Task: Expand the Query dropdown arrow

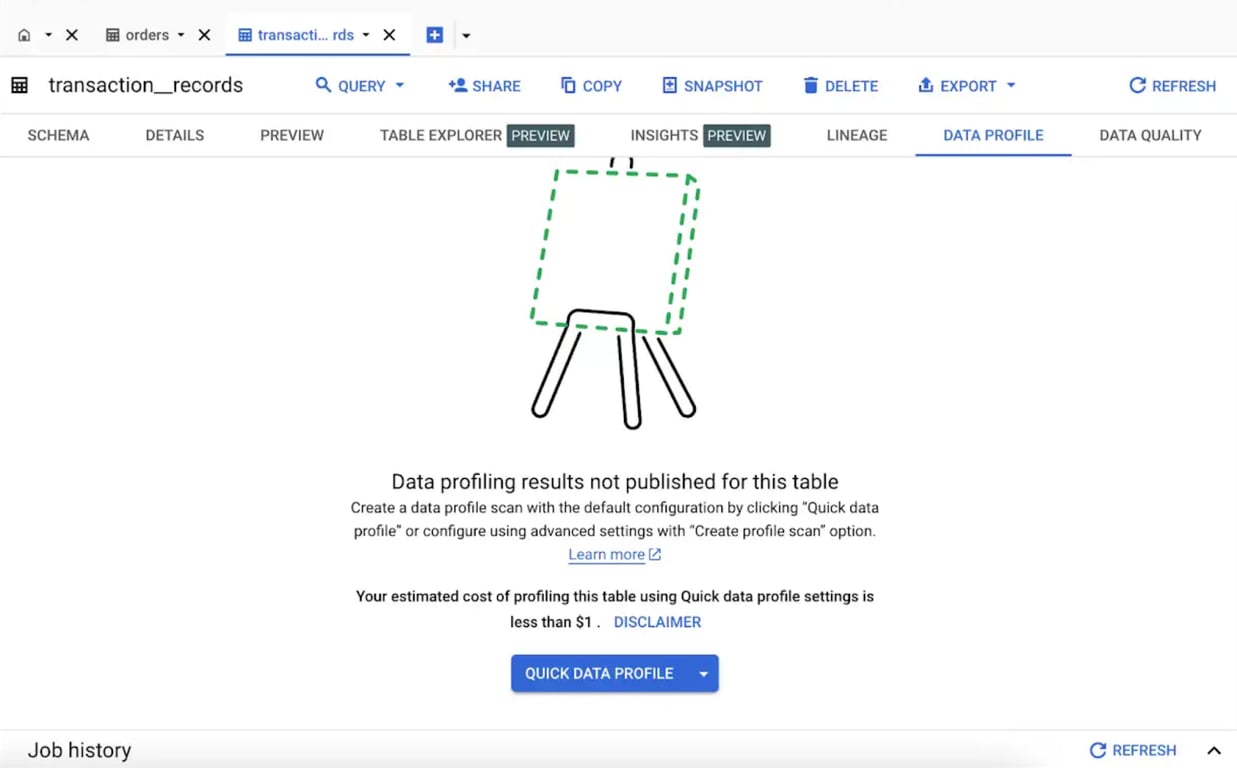Action: (x=400, y=85)
